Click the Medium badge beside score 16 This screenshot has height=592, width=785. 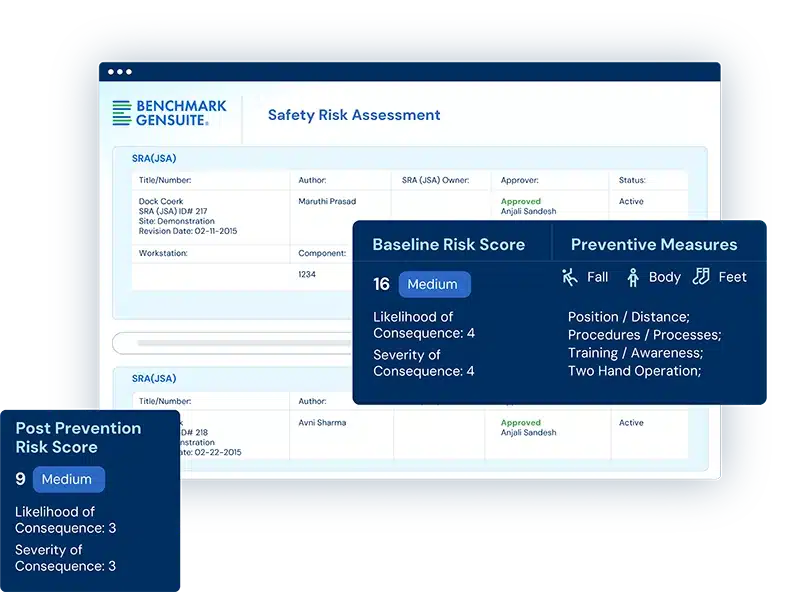[x=434, y=284]
